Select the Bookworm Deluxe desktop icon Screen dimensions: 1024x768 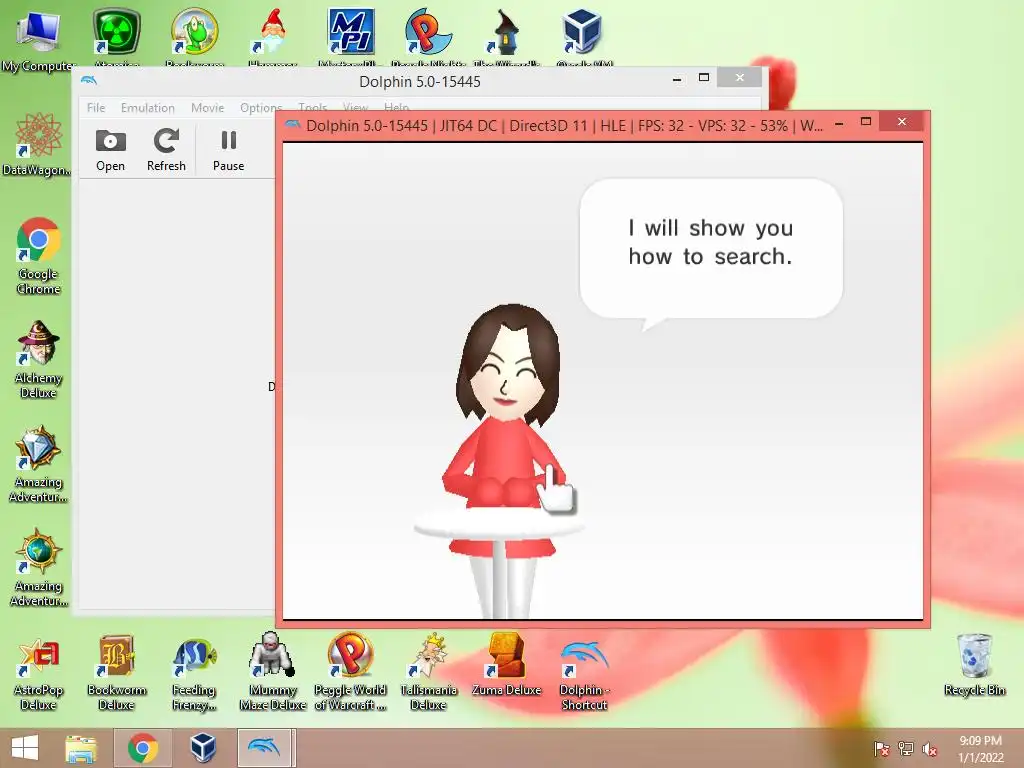pos(116,671)
